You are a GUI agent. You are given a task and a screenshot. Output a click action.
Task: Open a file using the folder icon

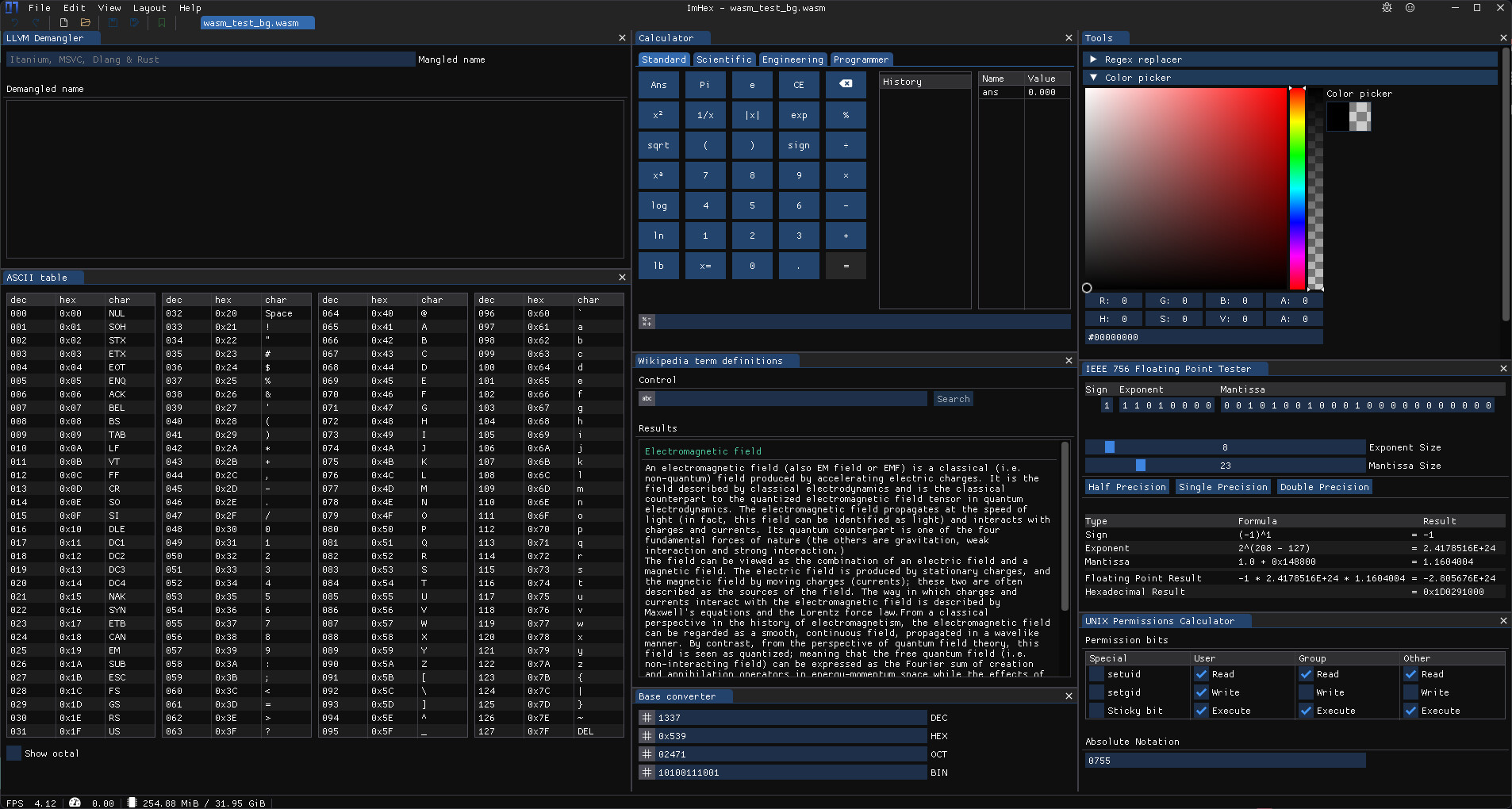(x=84, y=22)
